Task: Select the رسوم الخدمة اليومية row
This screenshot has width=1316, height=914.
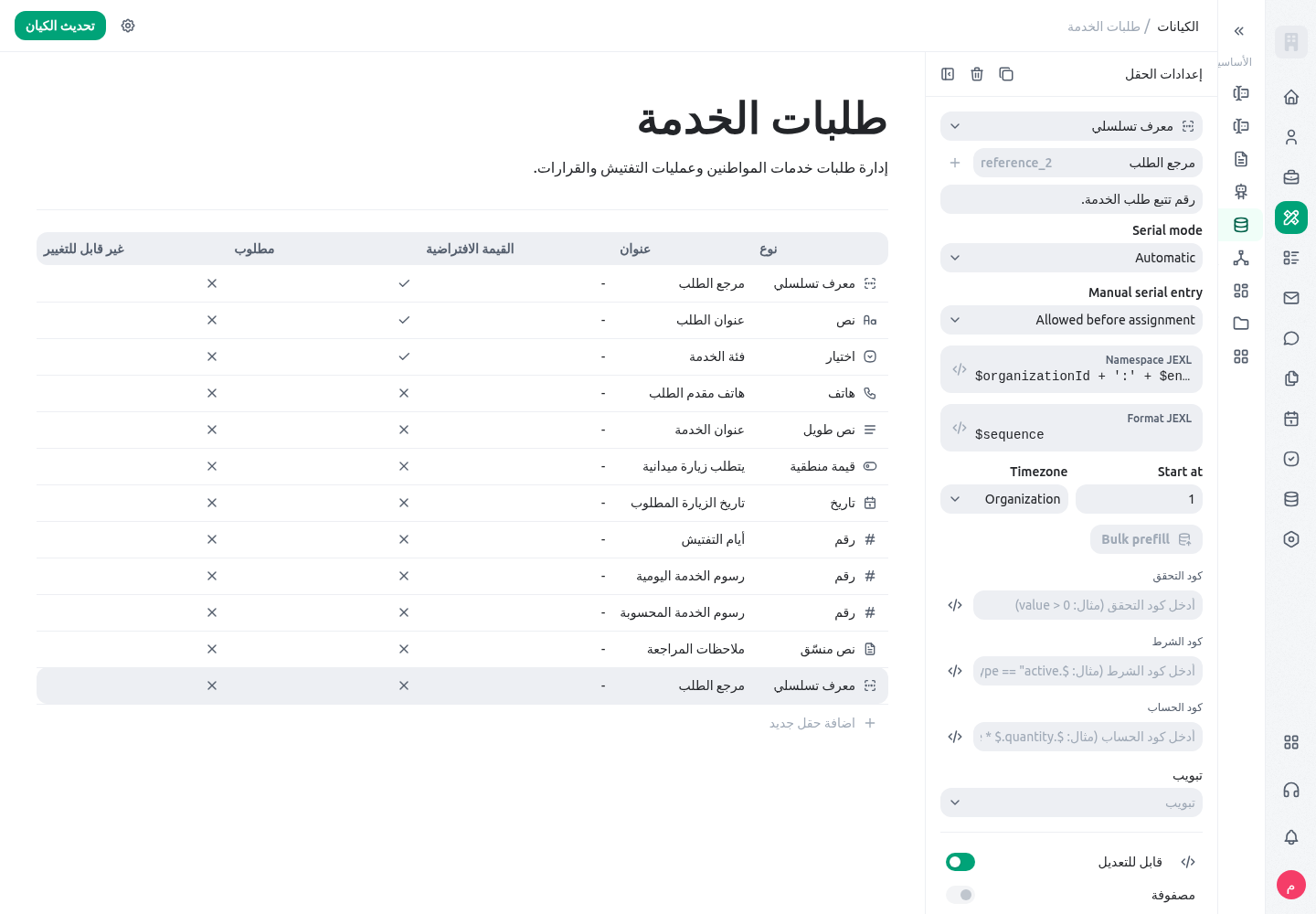Action: pos(462,576)
